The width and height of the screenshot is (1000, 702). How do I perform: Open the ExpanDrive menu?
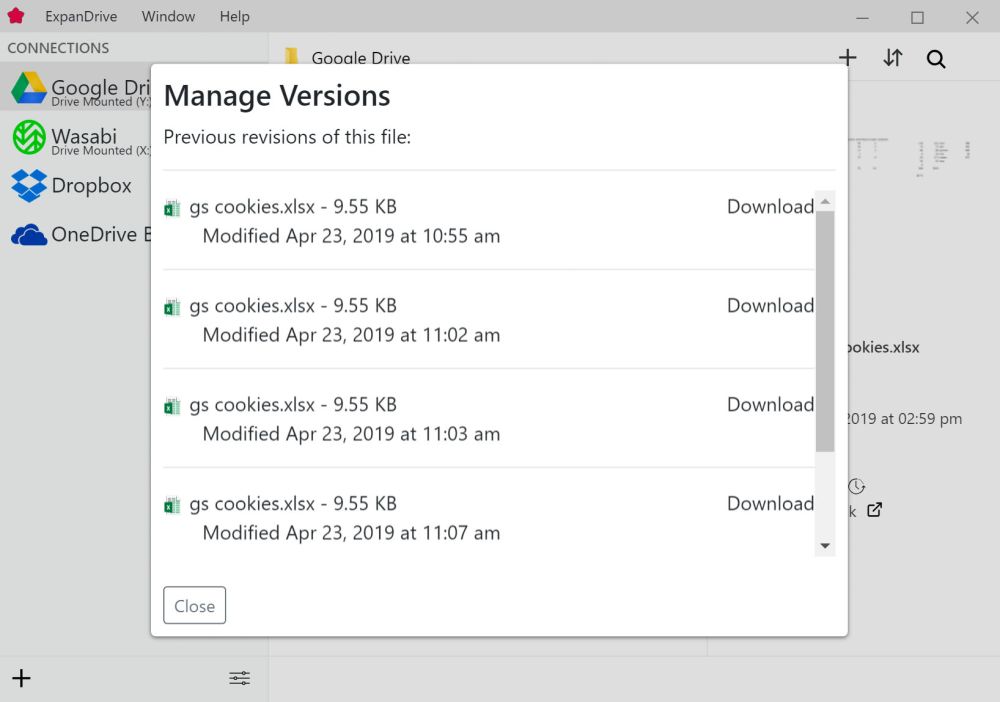[x=81, y=17]
